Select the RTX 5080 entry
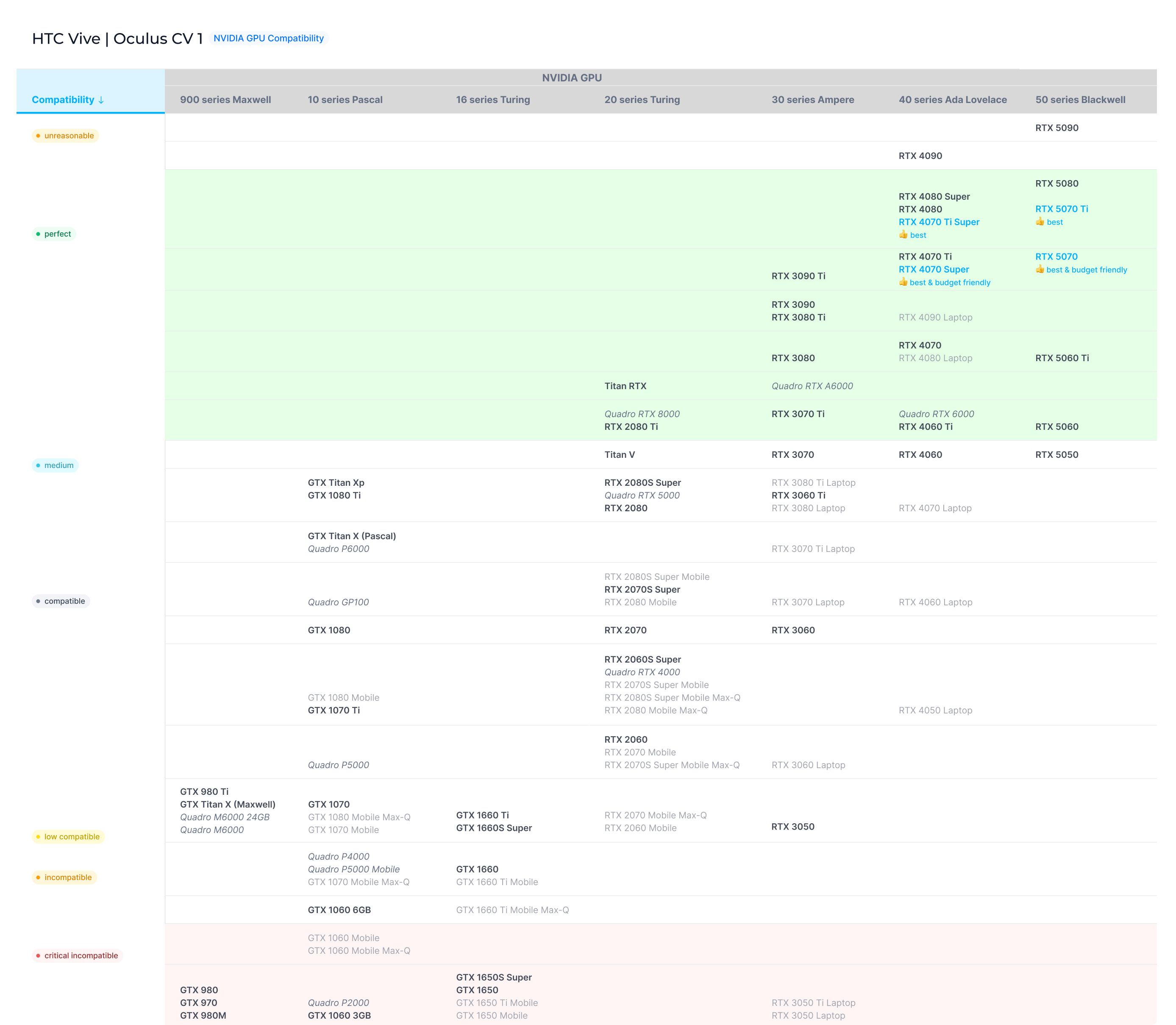Image resolution: width=1176 pixels, height=1025 pixels. pos(1056,184)
